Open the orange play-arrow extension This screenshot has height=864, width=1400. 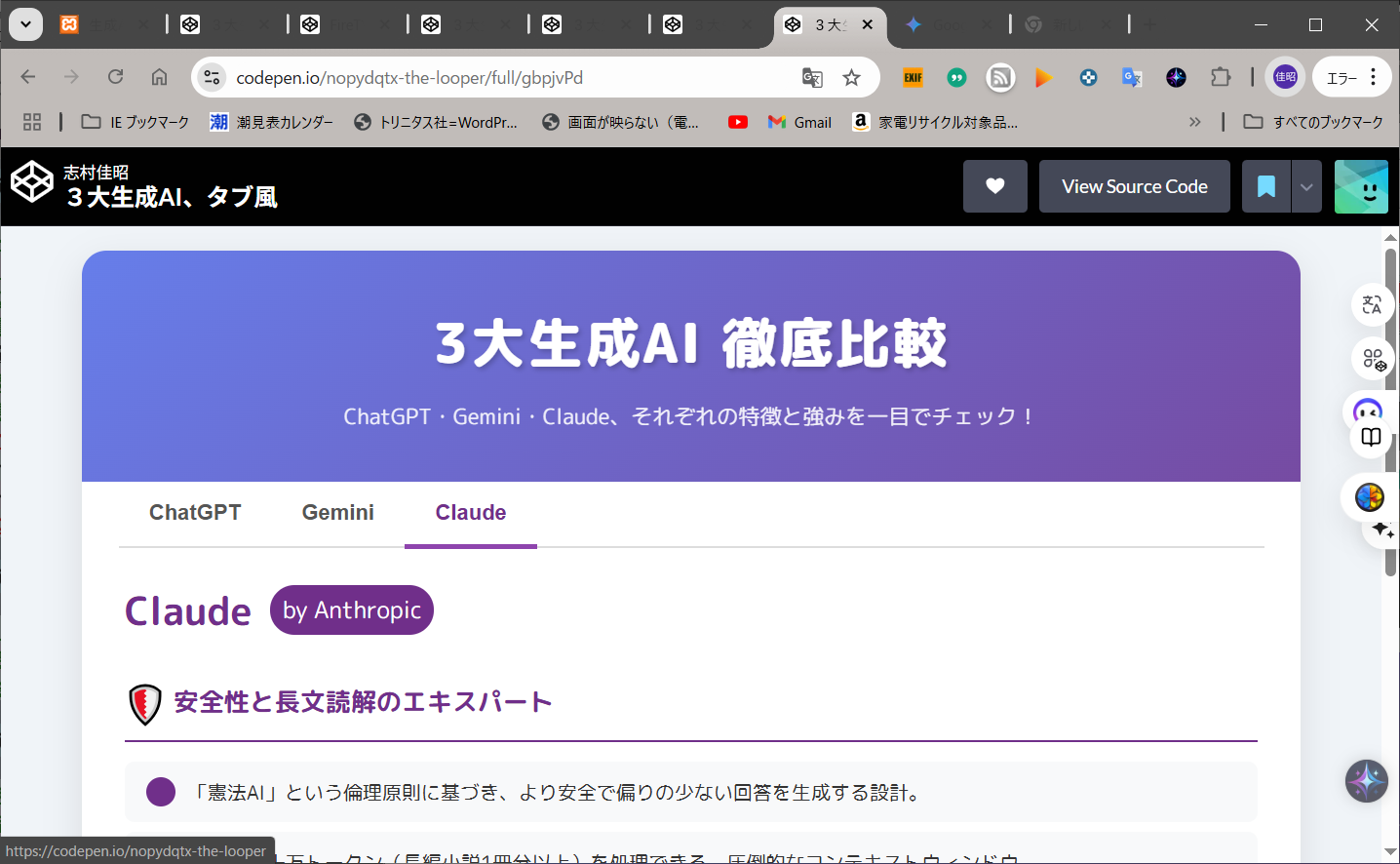click(x=1044, y=77)
